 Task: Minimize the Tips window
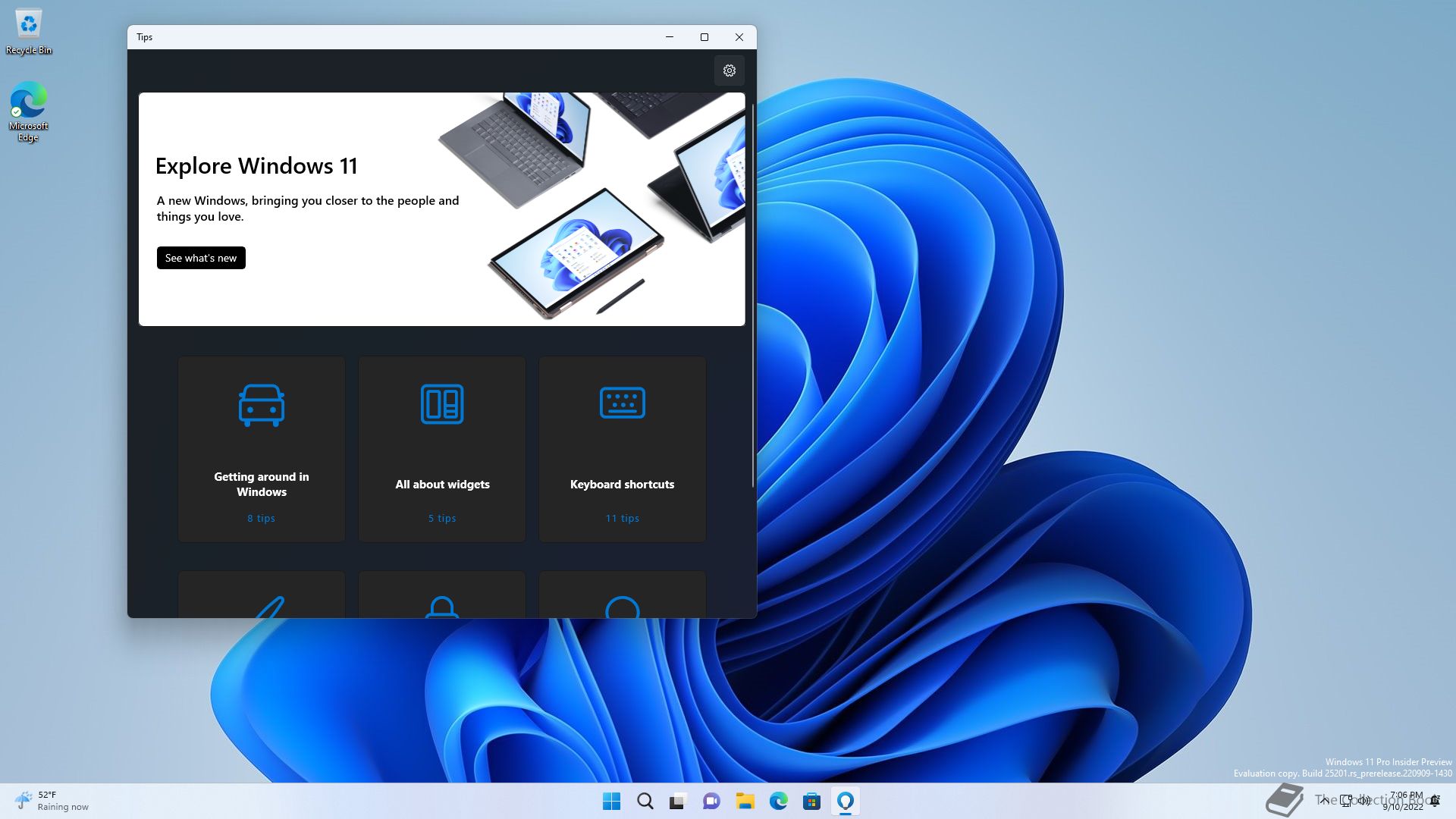(x=670, y=37)
